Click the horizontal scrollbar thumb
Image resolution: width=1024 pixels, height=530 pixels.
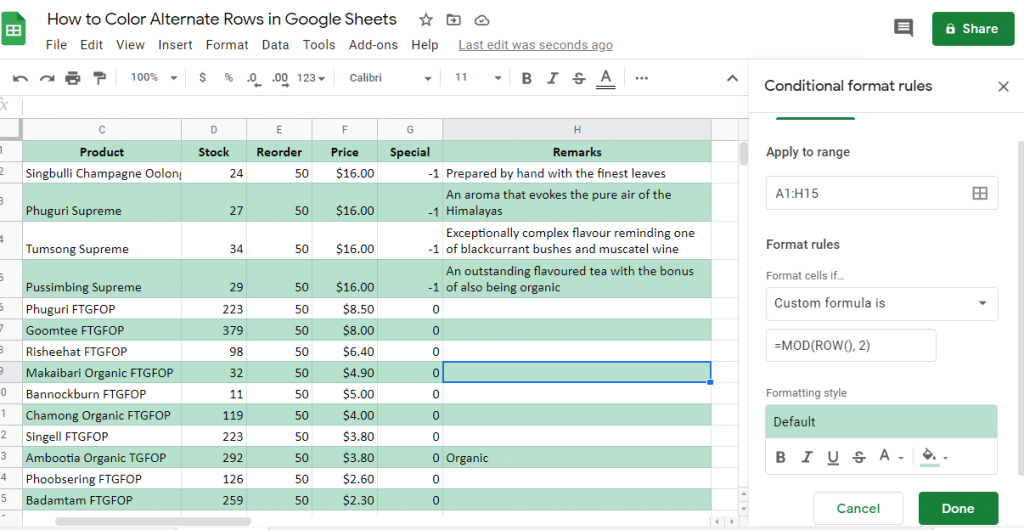coord(153,522)
